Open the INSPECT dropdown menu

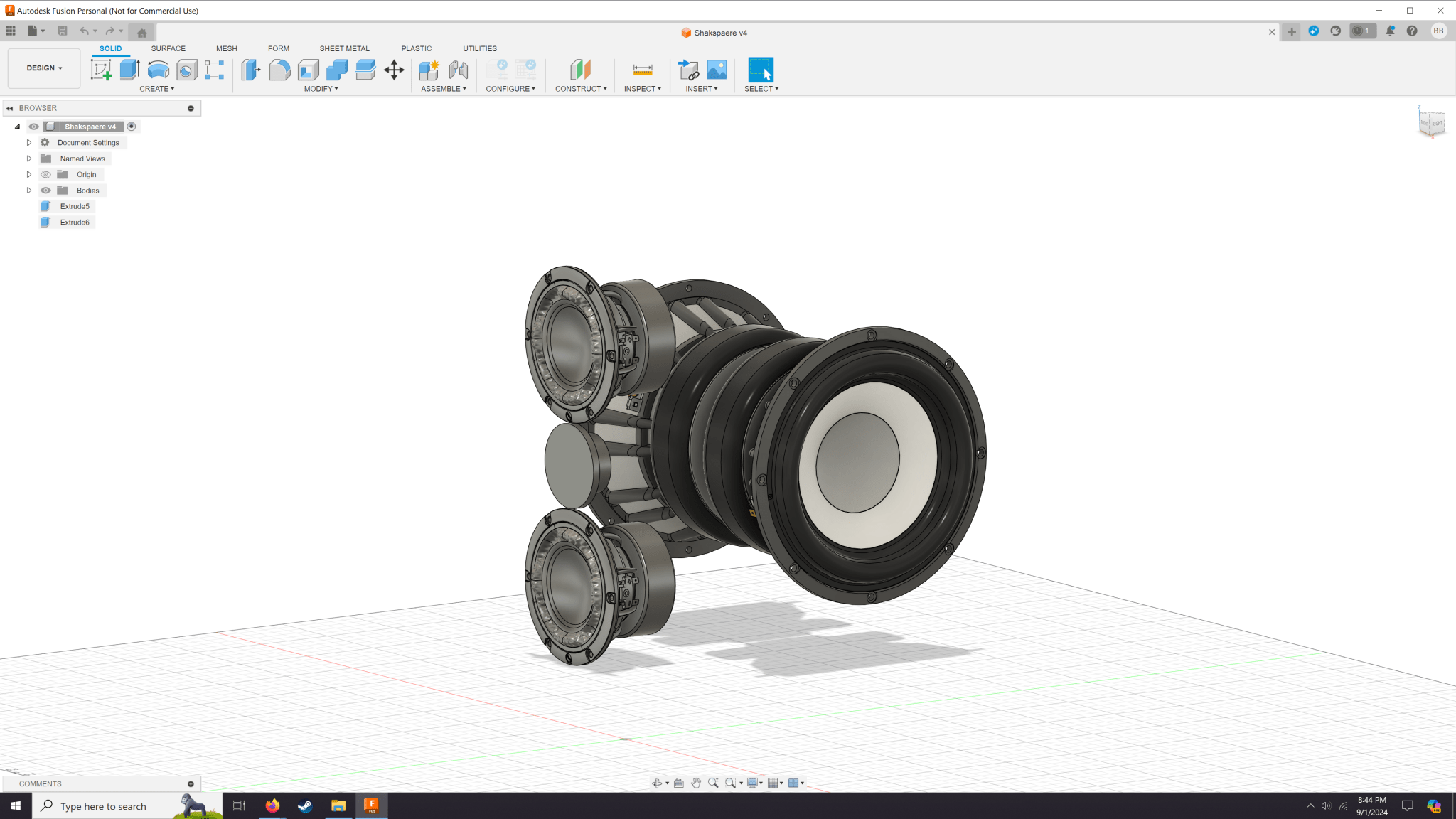(643, 89)
